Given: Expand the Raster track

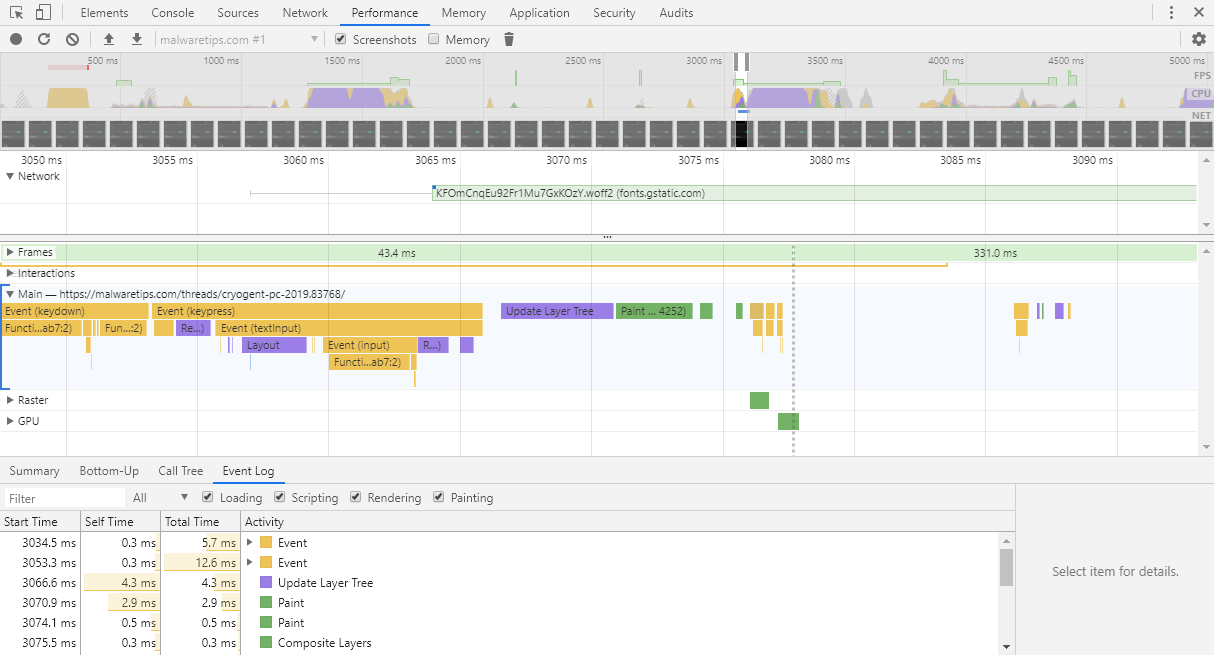Looking at the screenshot, I should tap(10, 400).
